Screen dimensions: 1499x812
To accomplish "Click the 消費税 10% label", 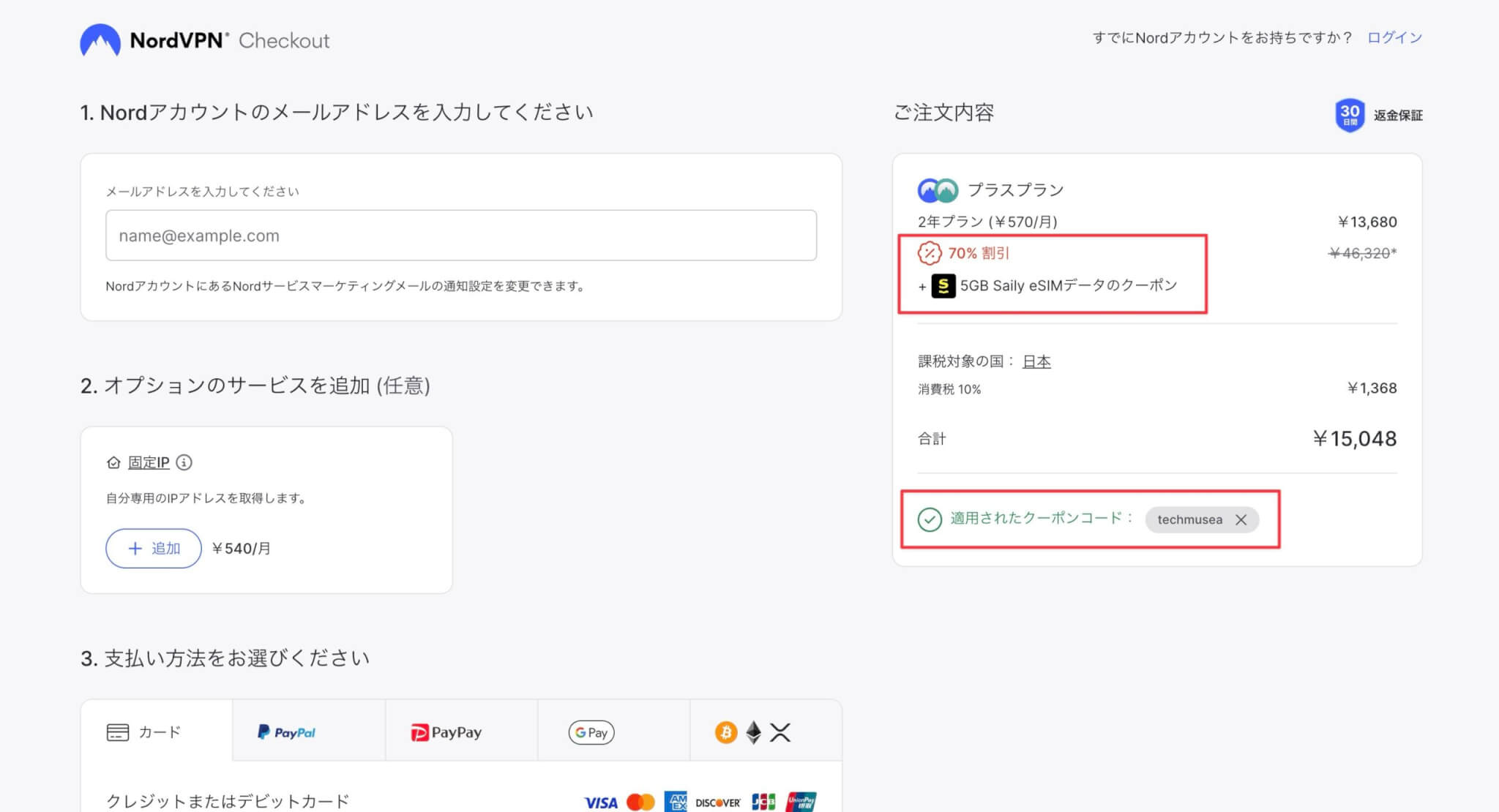I will click(949, 389).
